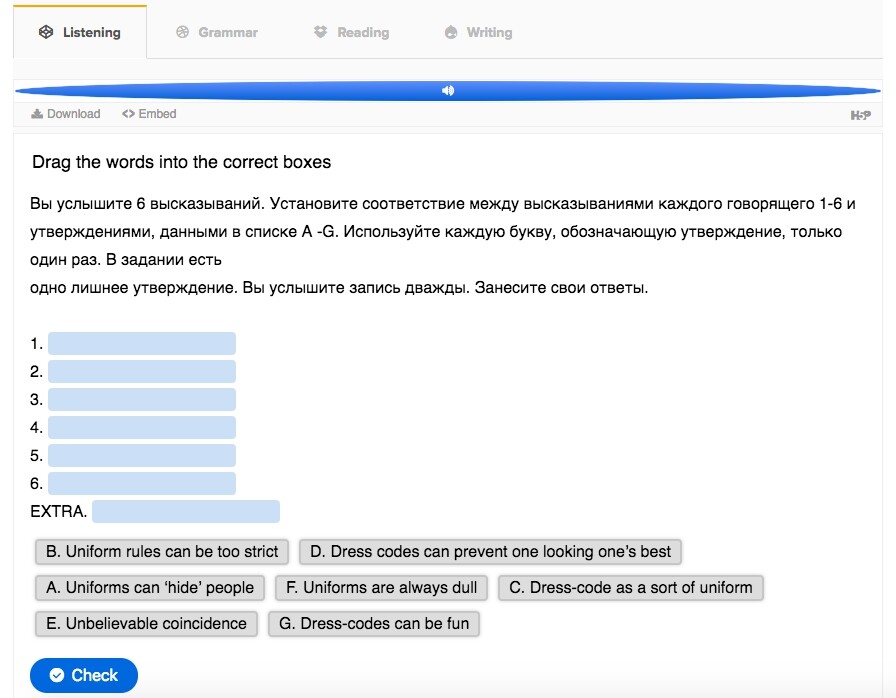Pick the "E. Unbelievable coincidence" option
The width and height of the screenshot is (896, 698).
[x=146, y=624]
